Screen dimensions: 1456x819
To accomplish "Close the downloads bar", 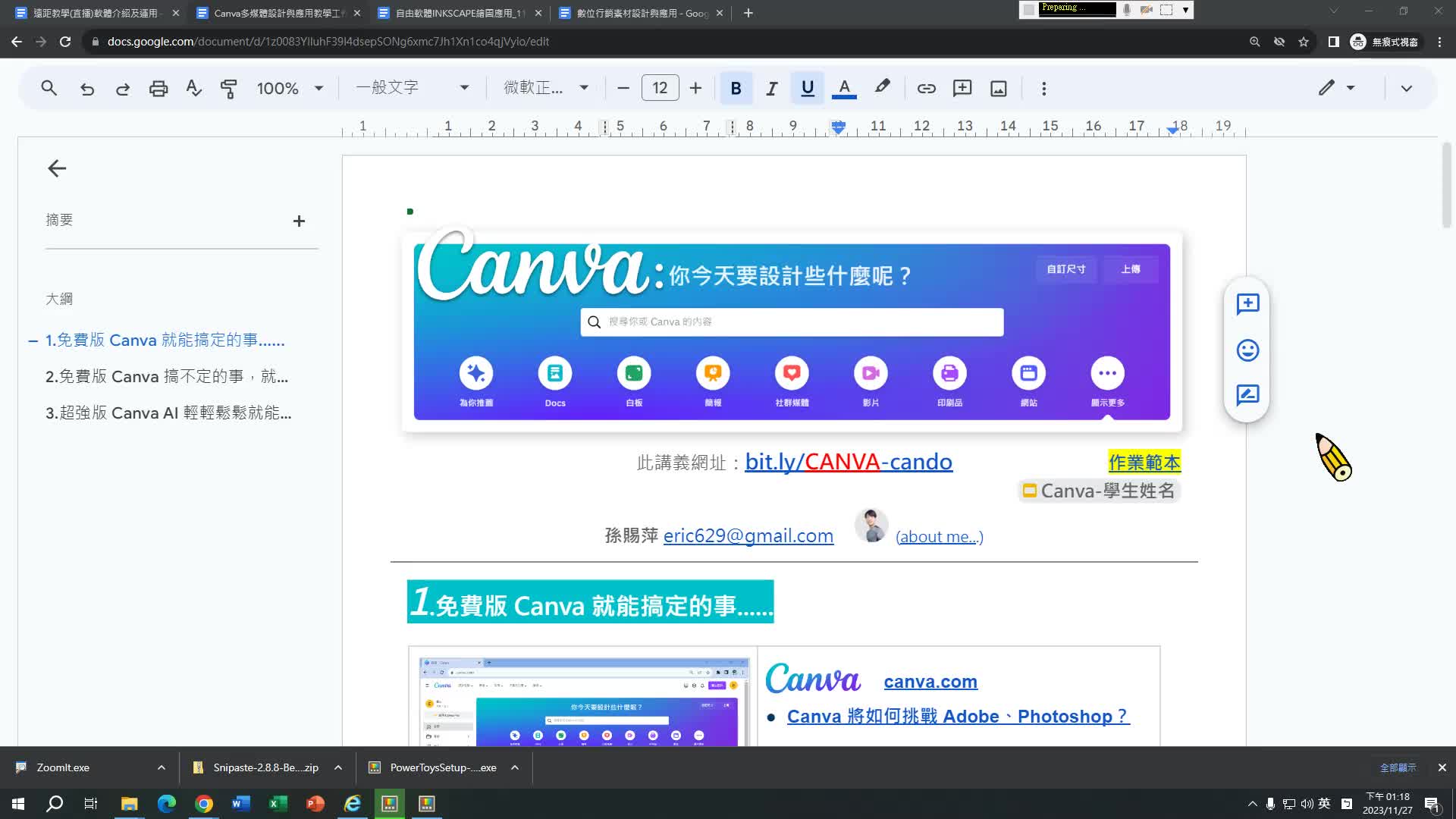I will [x=1442, y=767].
